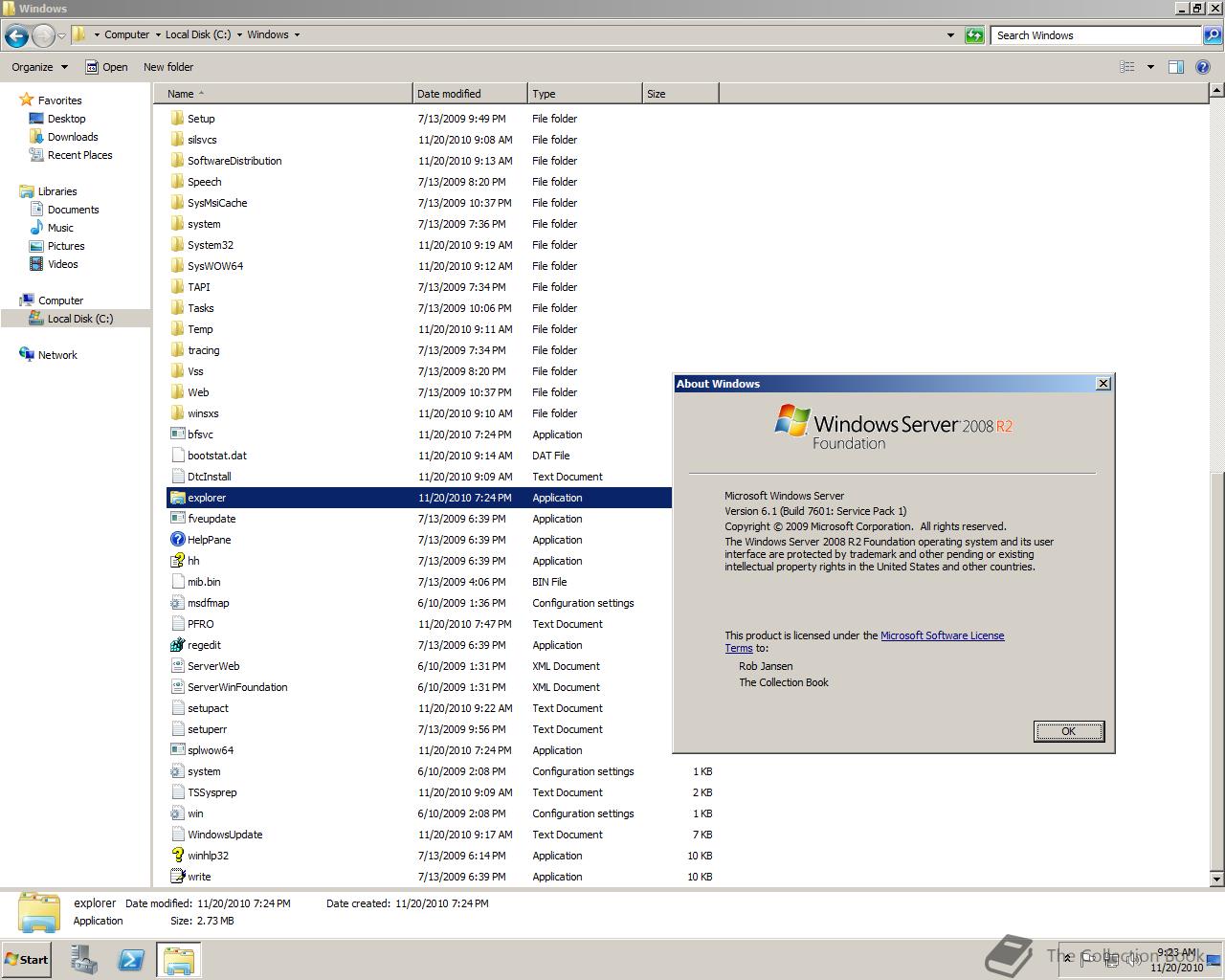Click the search magnifier icon
Viewport: 1225px width, 980px height.
click(1212, 35)
